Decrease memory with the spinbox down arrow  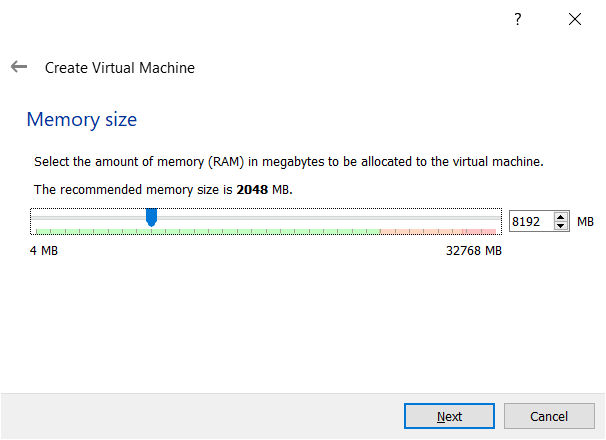pyautogui.click(x=561, y=226)
